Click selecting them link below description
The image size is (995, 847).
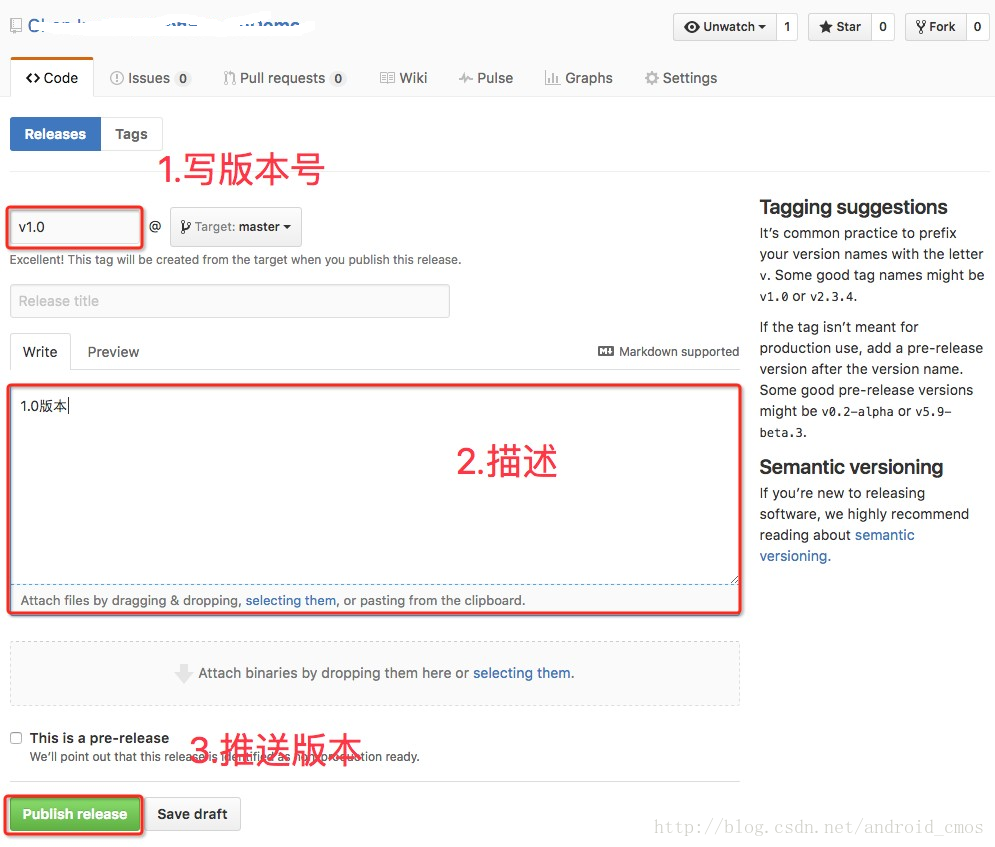point(291,600)
